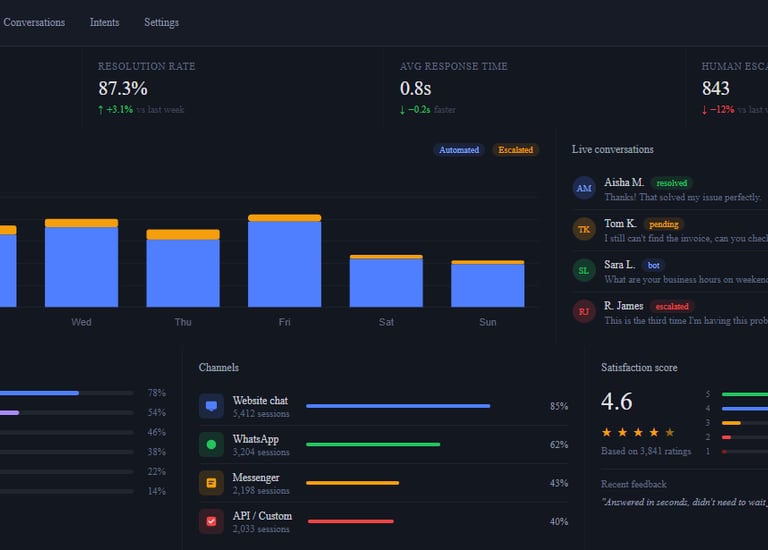This screenshot has width=768, height=550.
Task: Click the Thursday bar in the chart
Action: click(183, 268)
